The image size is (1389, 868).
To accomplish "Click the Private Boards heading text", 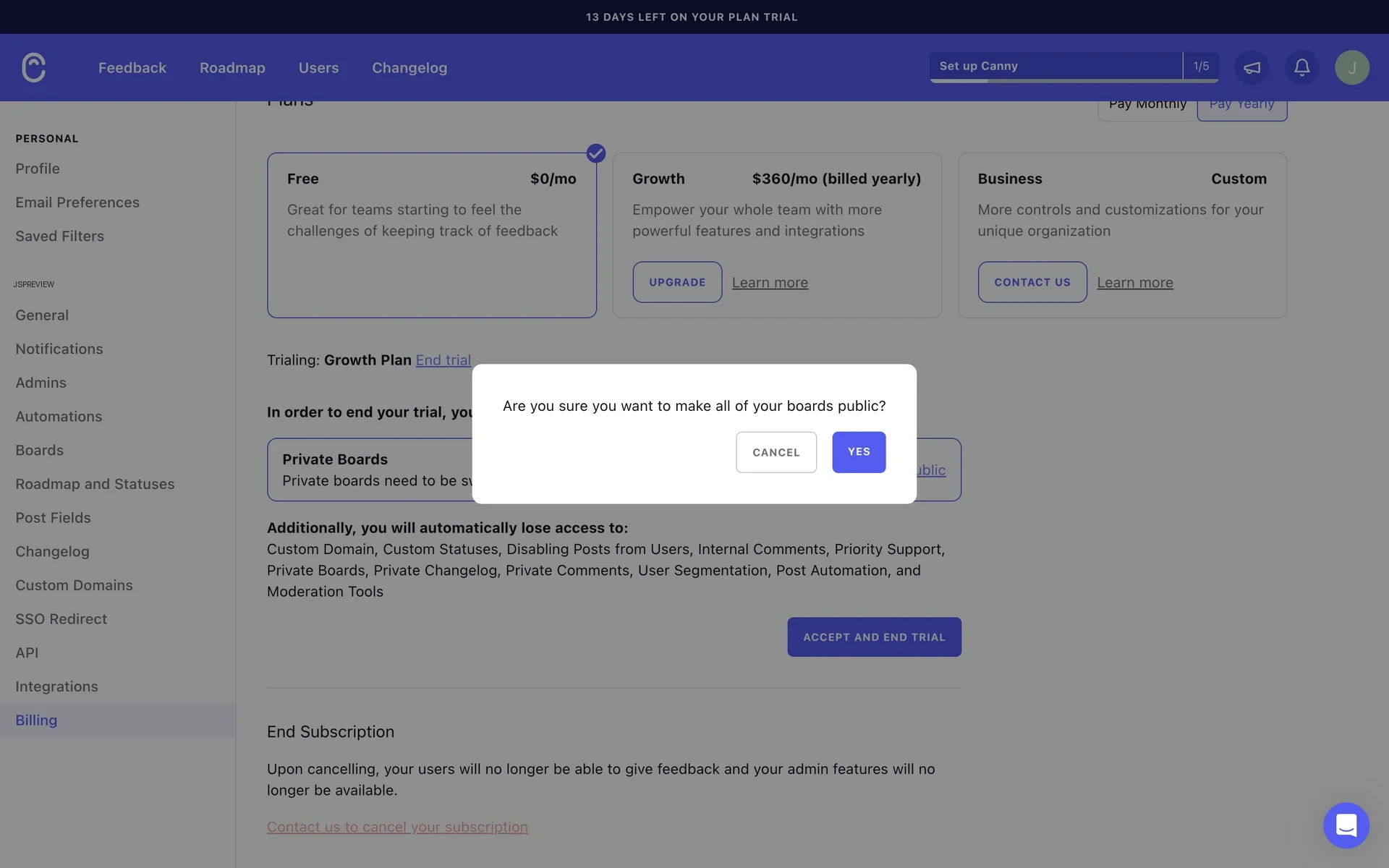I will pyautogui.click(x=335, y=459).
